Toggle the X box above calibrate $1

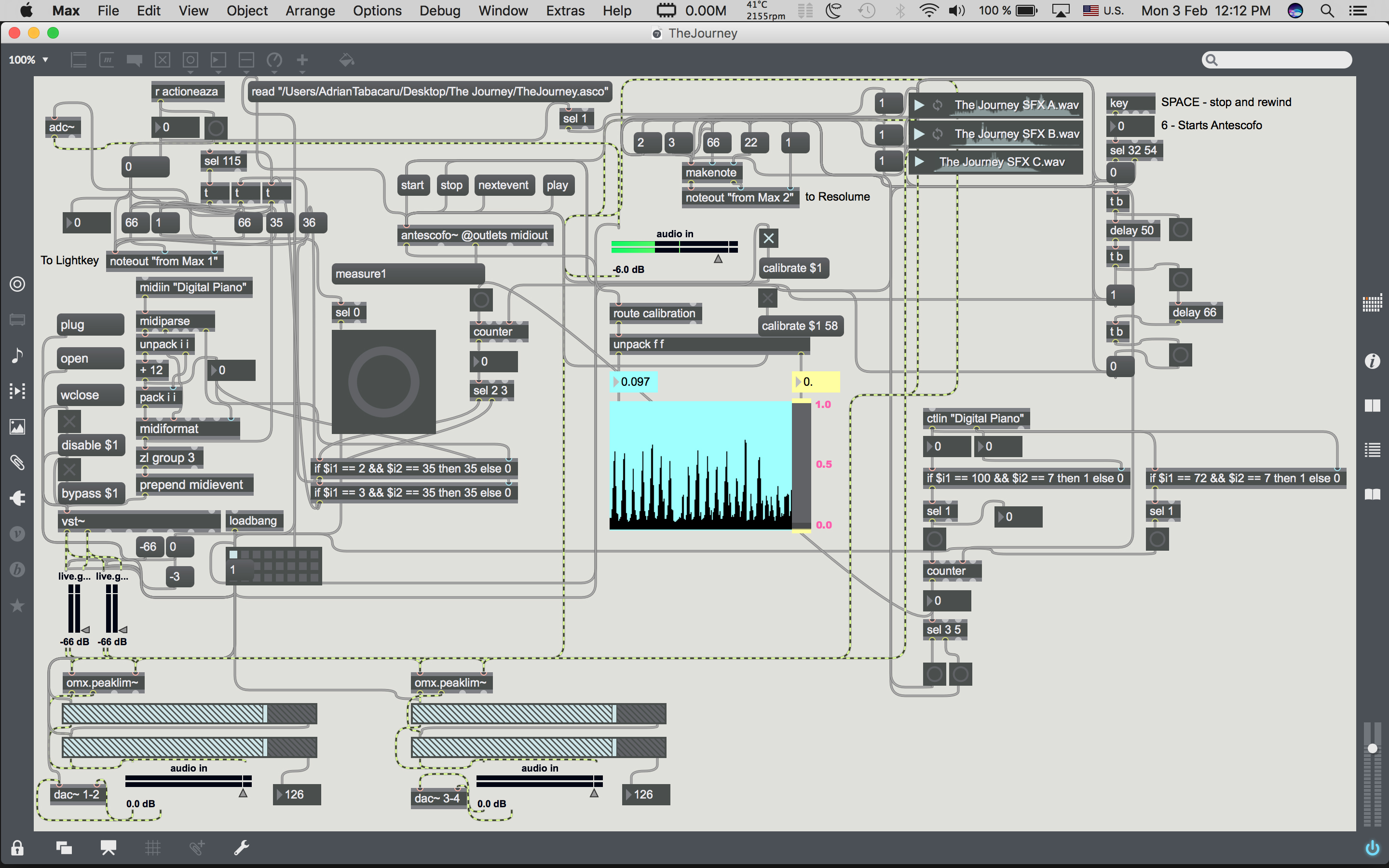(769, 238)
